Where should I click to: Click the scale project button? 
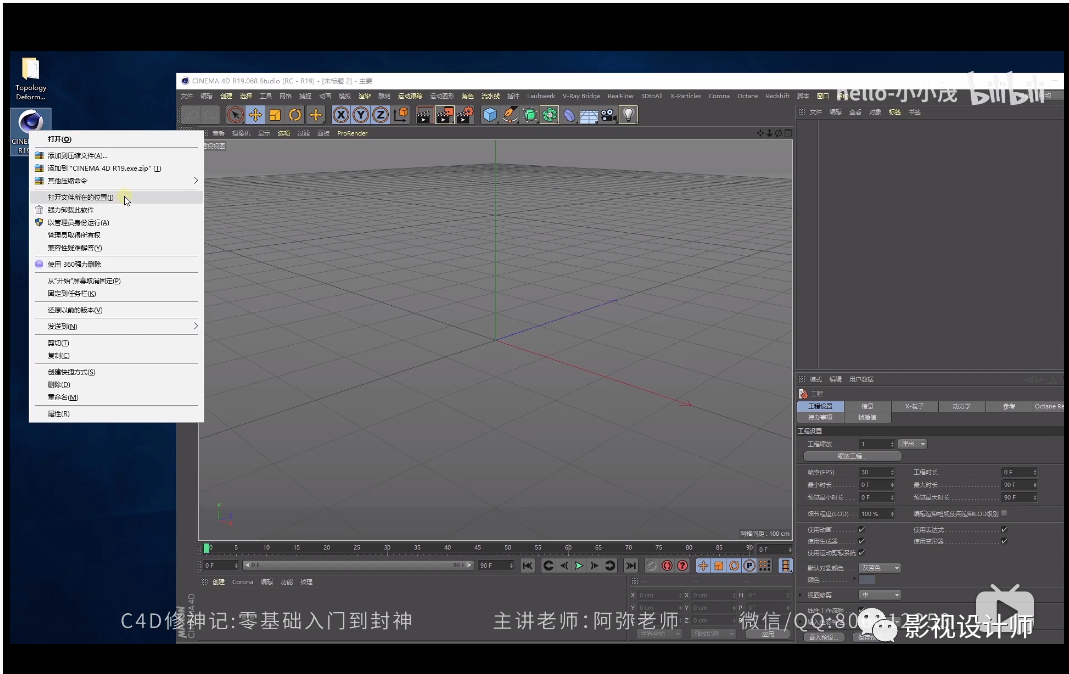click(x=852, y=456)
